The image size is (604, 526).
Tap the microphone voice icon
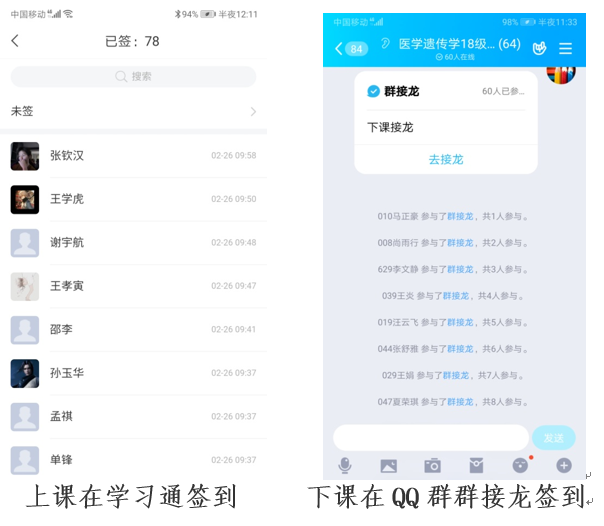click(x=345, y=466)
